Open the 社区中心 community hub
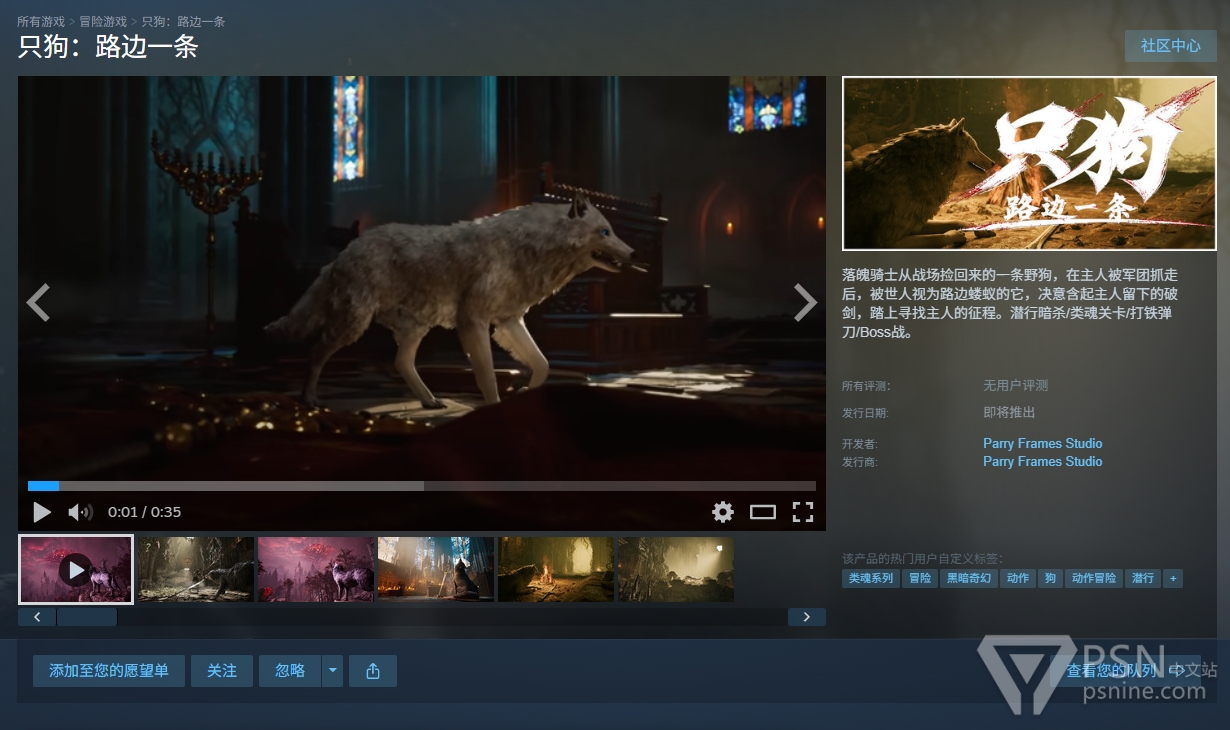Screen dimensions: 1230x730 point(1171,46)
